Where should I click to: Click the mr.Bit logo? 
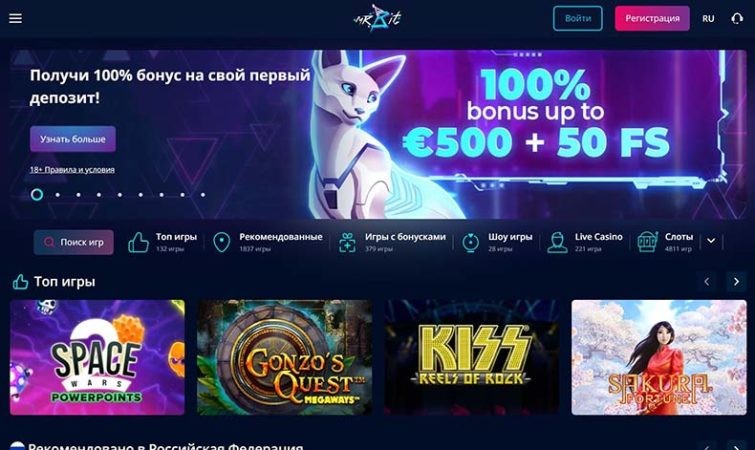pyautogui.click(x=377, y=18)
